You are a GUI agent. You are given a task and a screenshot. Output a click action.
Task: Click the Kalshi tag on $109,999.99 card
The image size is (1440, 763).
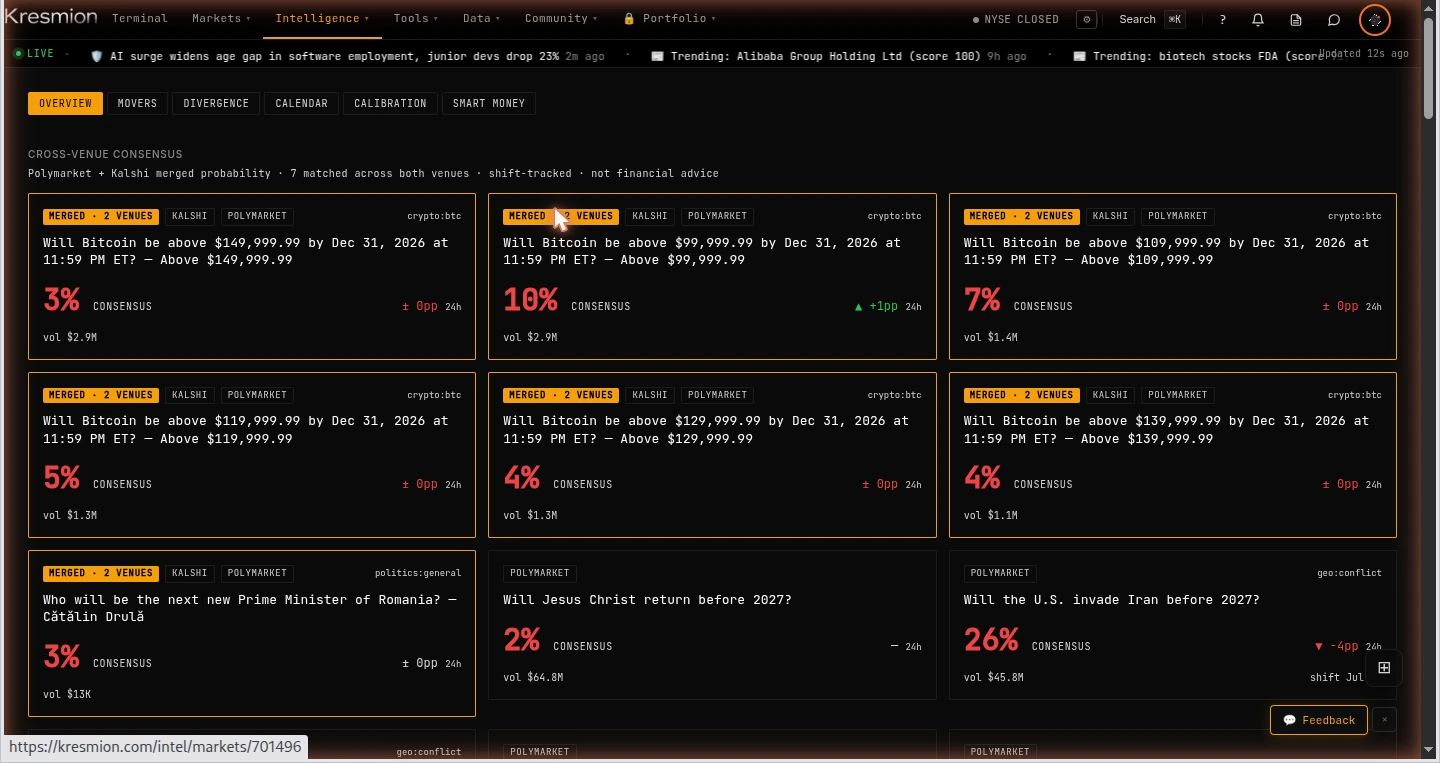[x=1110, y=216]
